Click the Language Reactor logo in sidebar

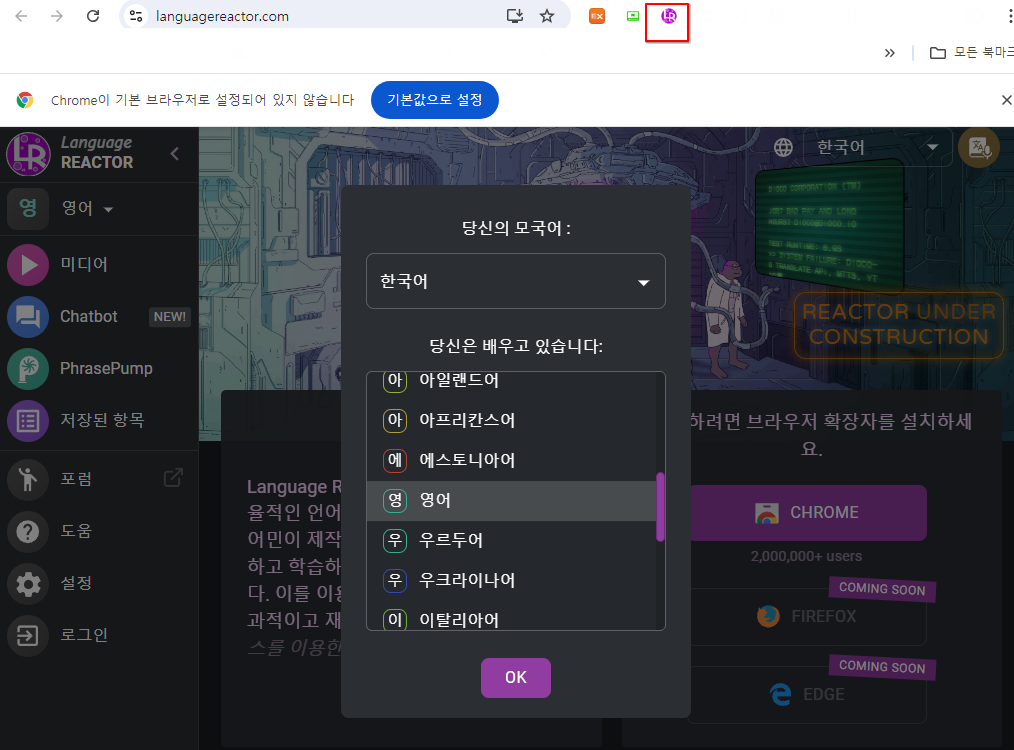(28, 154)
